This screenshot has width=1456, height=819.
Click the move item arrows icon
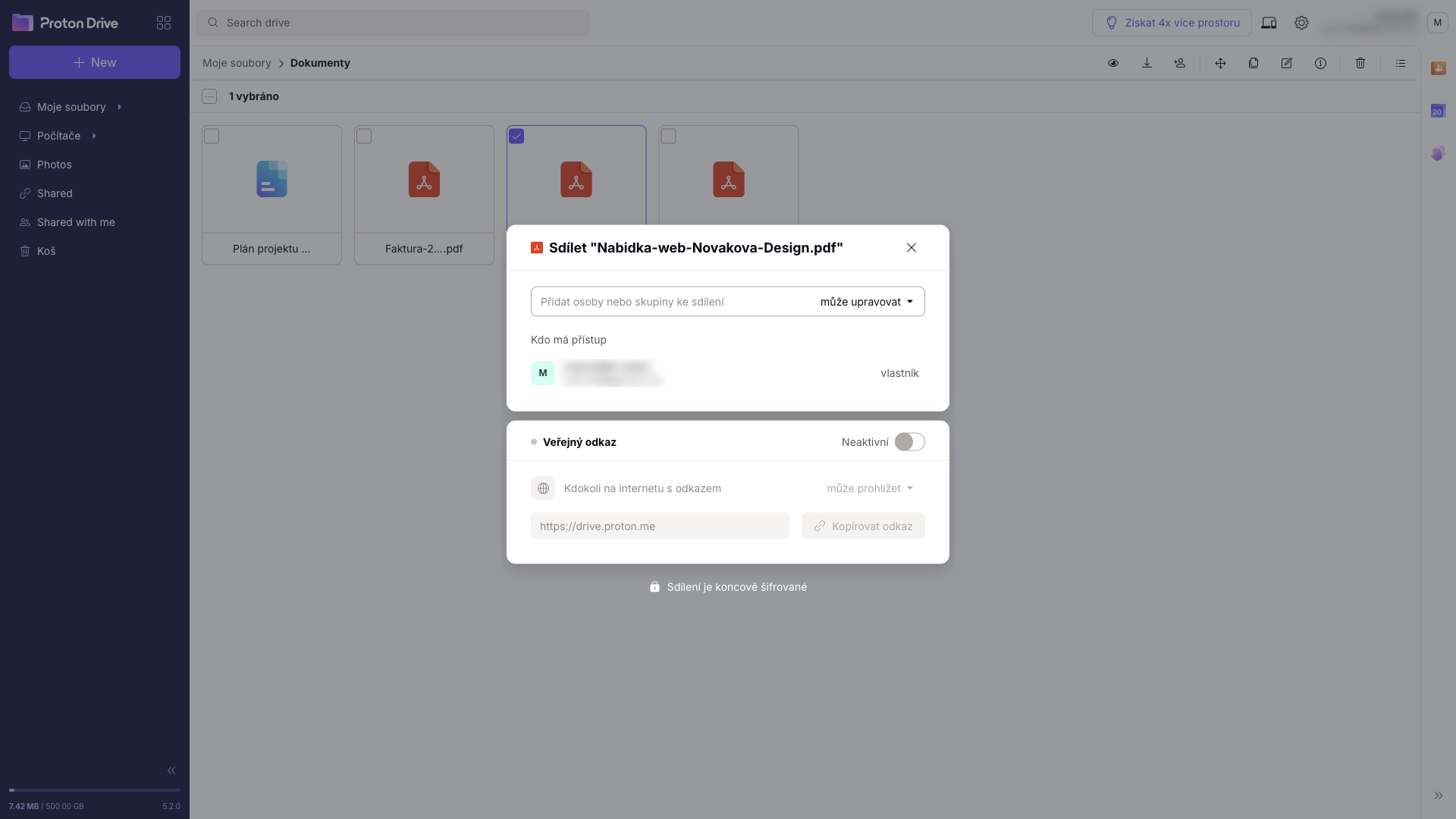pyautogui.click(x=1220, y=63)
